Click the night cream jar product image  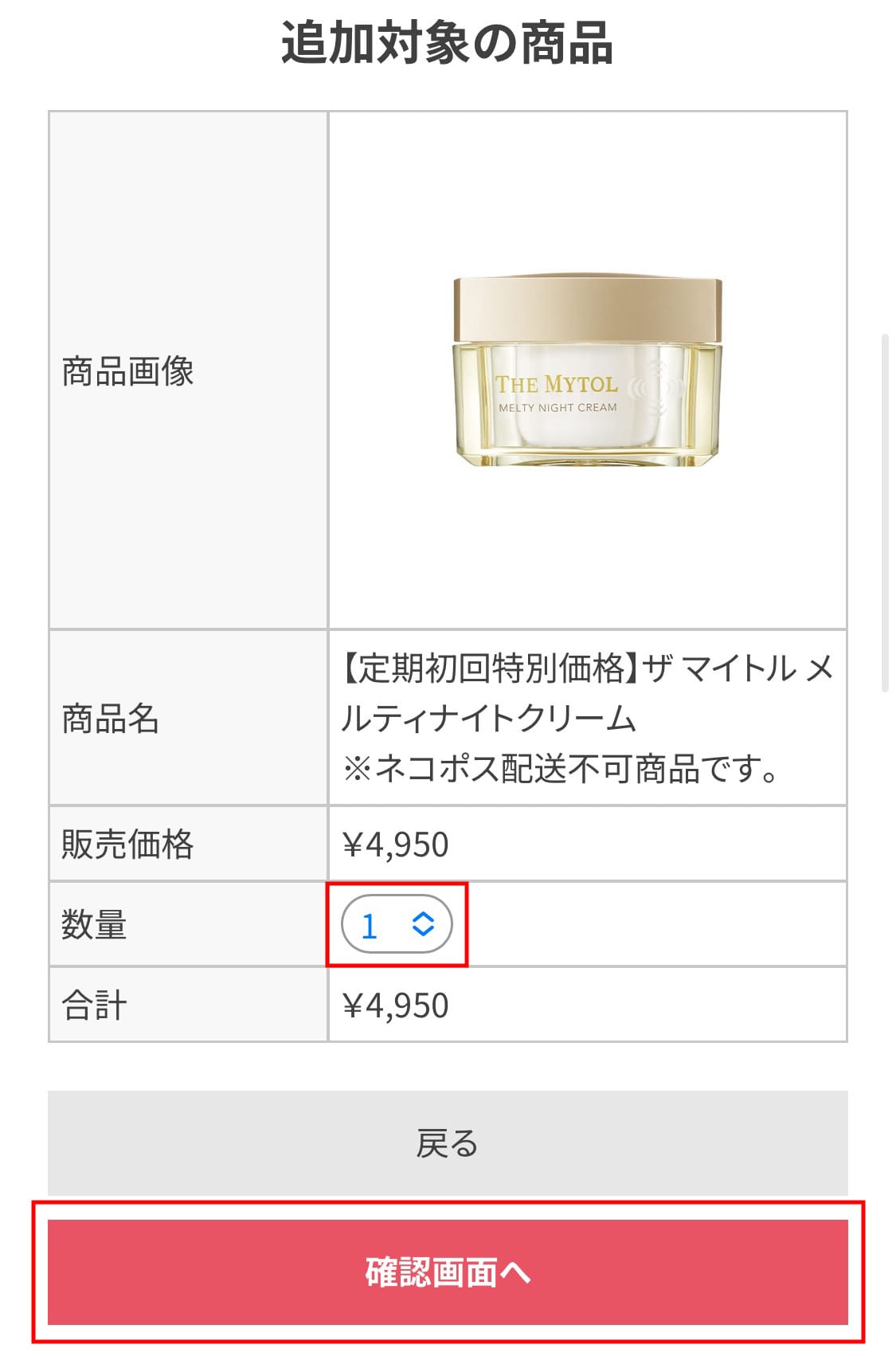pos(588,371)
